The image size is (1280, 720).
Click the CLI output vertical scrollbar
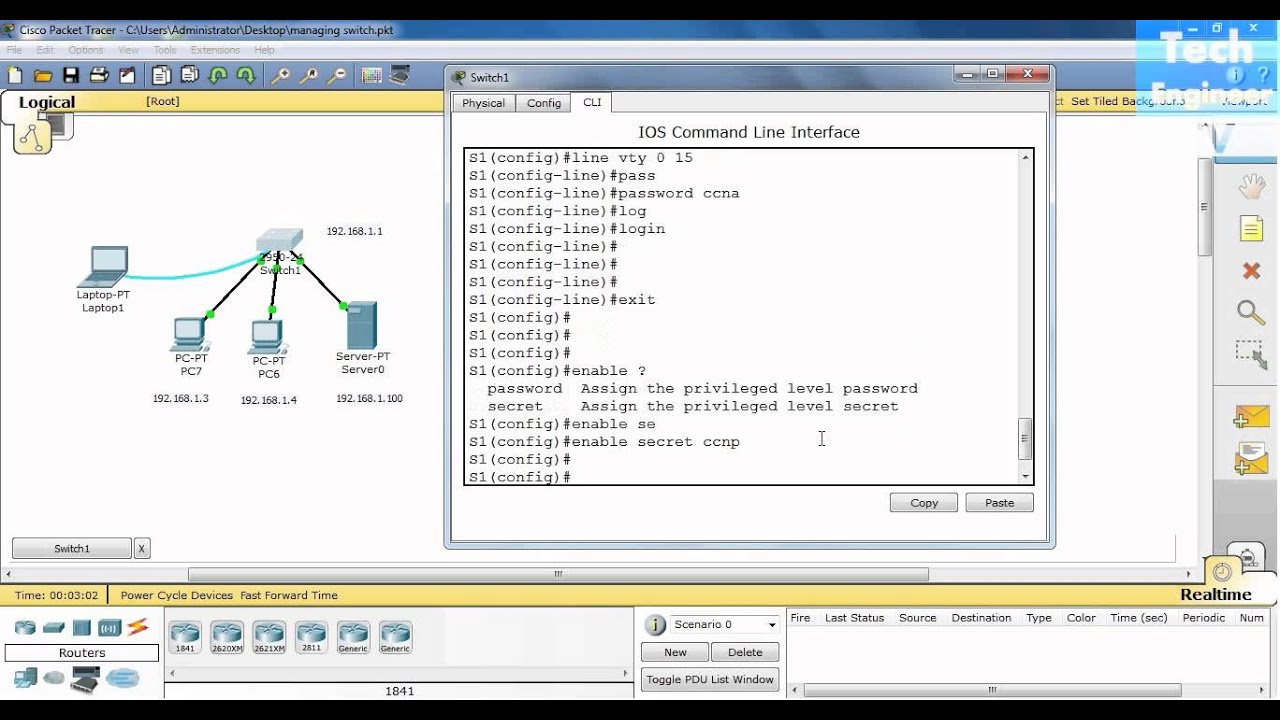tap(1025, 317)
